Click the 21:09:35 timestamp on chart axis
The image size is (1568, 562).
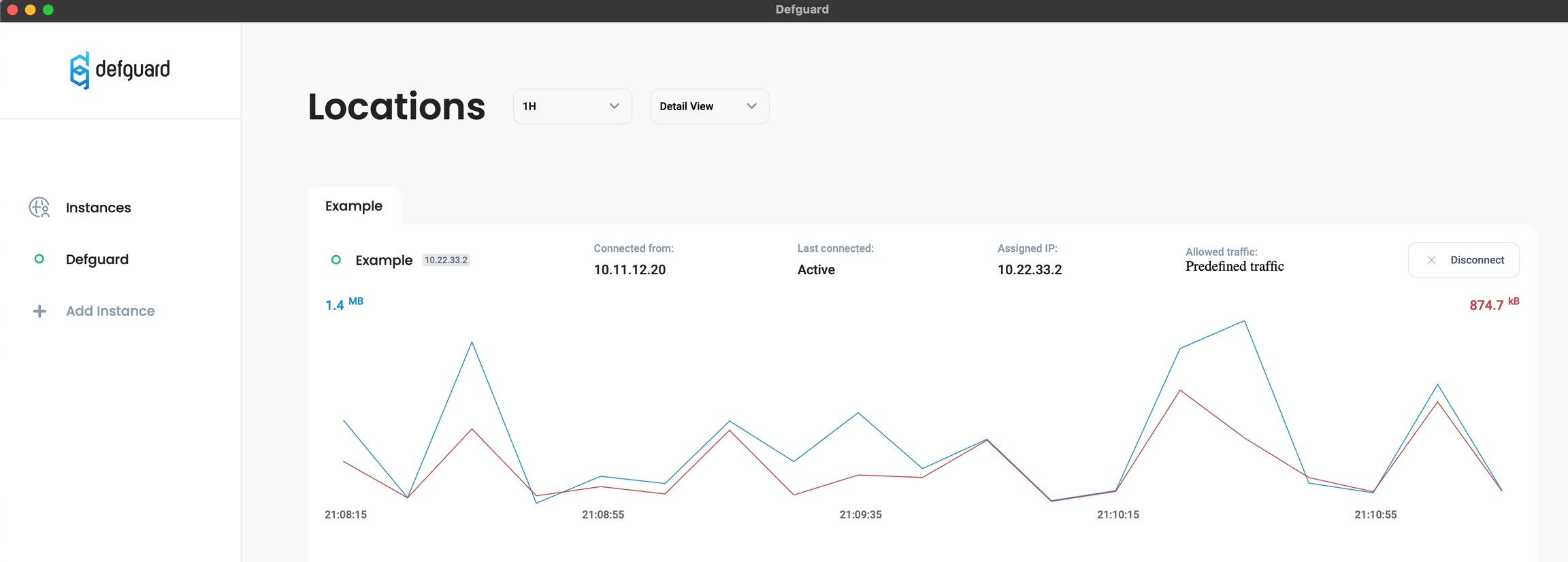pos(860,514)
